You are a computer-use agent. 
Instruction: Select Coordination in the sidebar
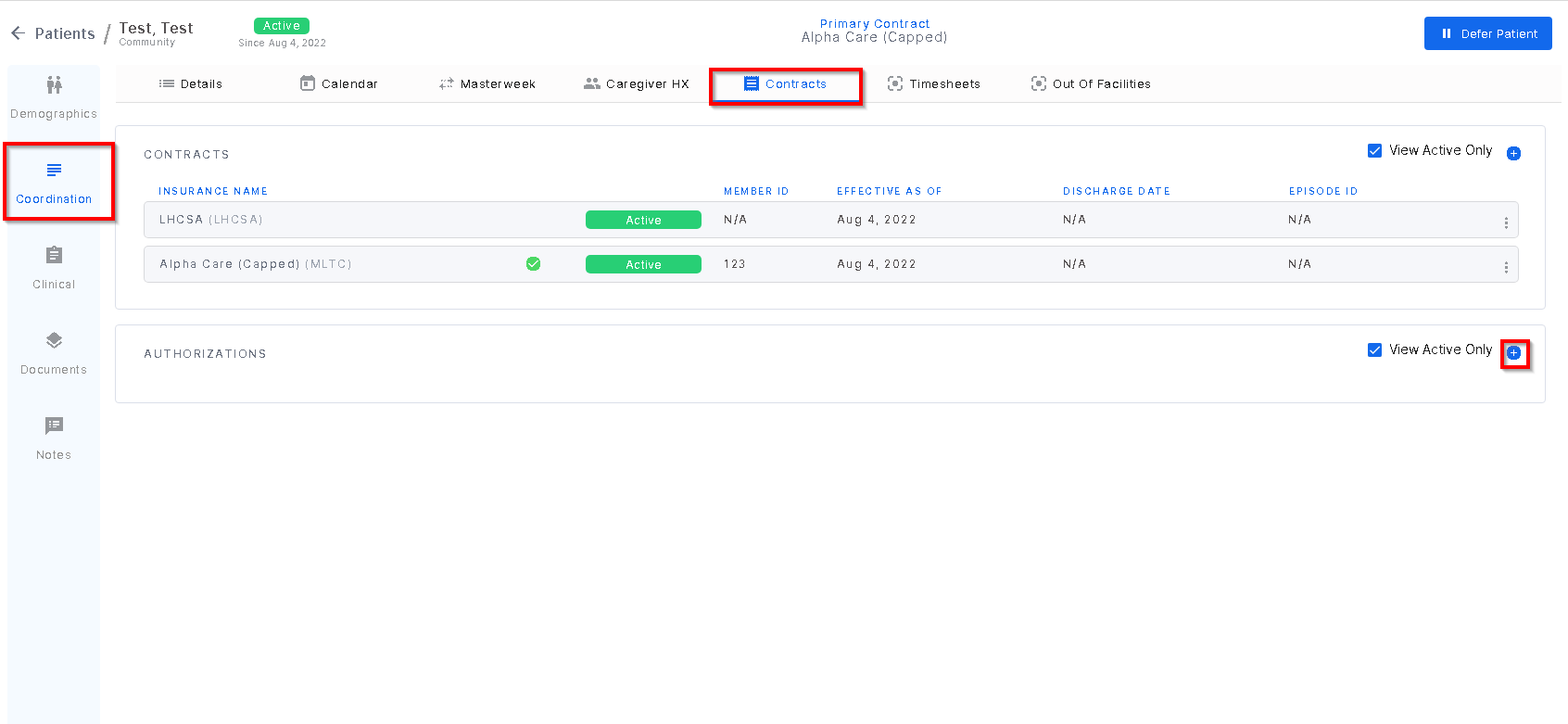click(x=54, y=183)
